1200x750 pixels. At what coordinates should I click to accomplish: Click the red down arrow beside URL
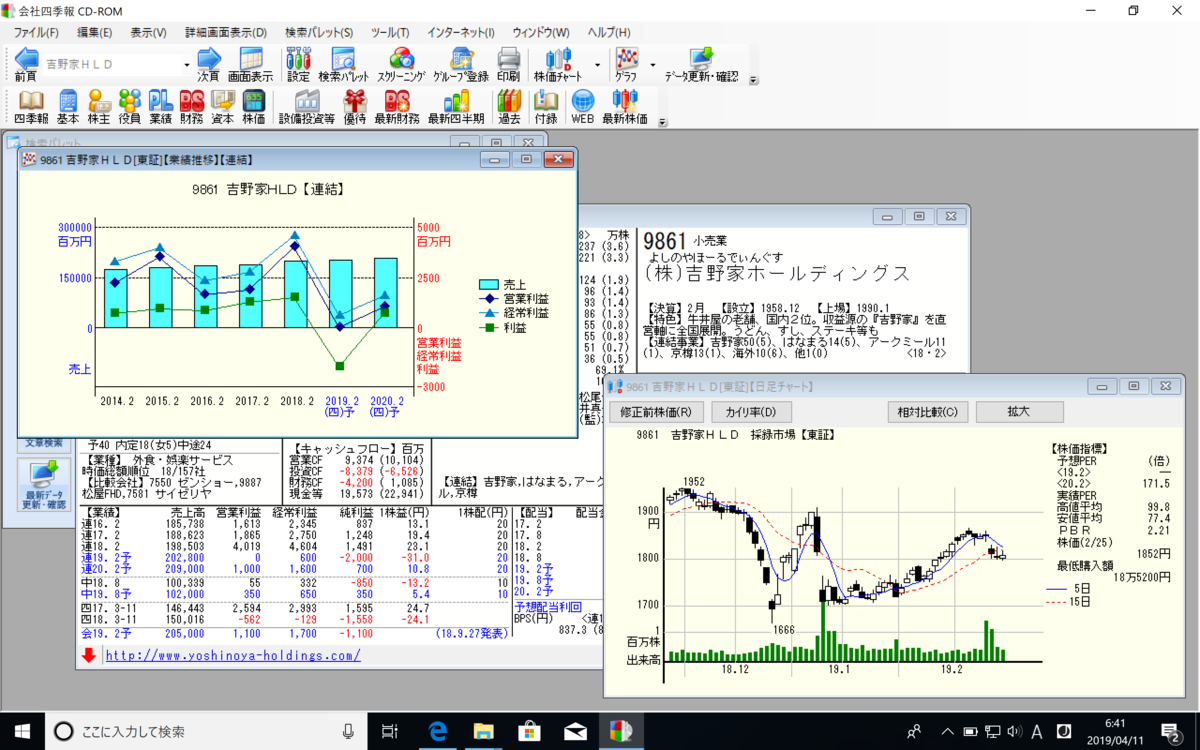(90, 656)
